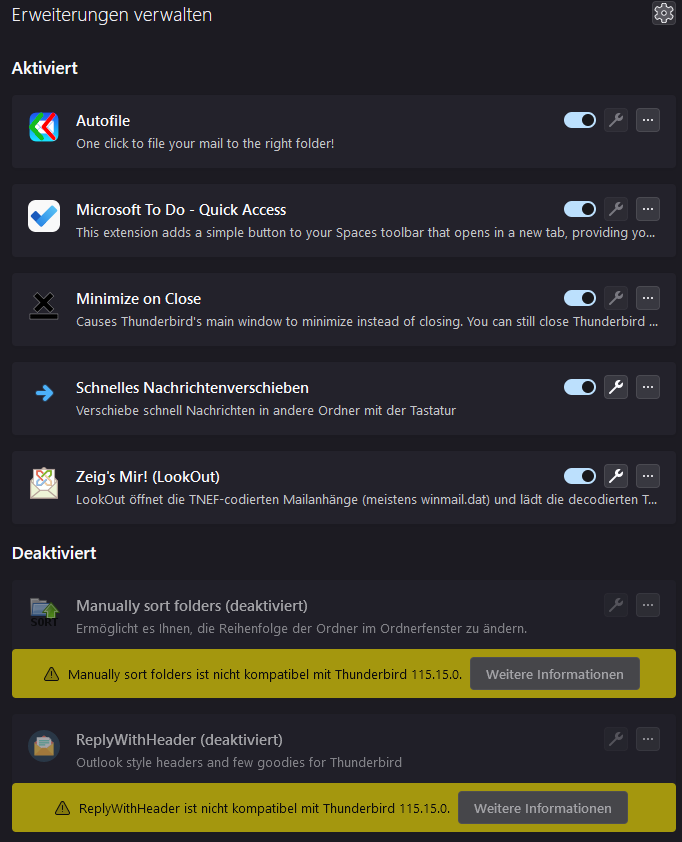The height and width of the screenshot is (842, 682).
Task: Disable Microsoft To Do - Quick Access toggle
Action: click(580, 209)
